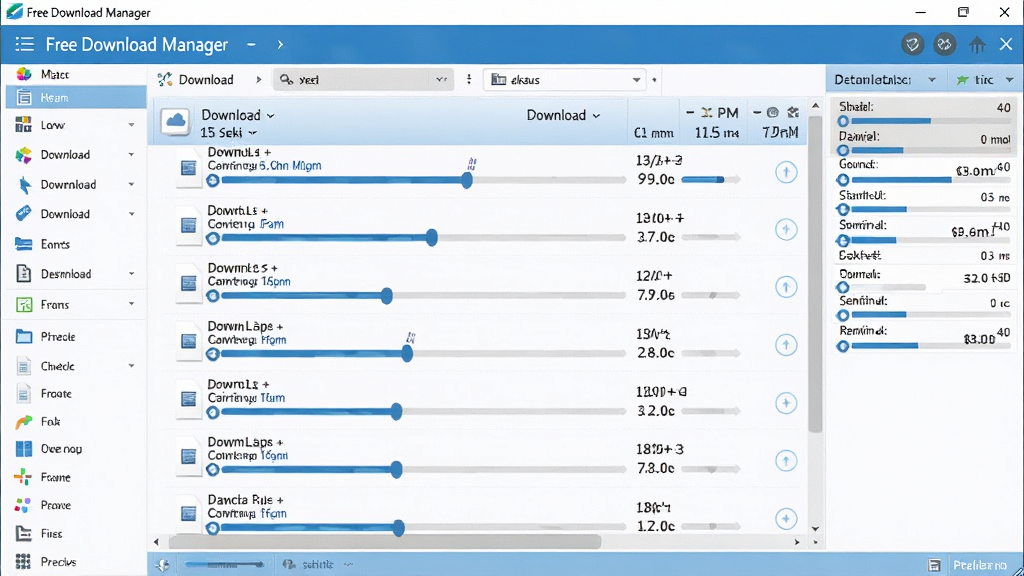This screenshot has height=576, width=1024.
Task: Open the 15 Seki dropdown in list header
Action: tap(229, 133)
